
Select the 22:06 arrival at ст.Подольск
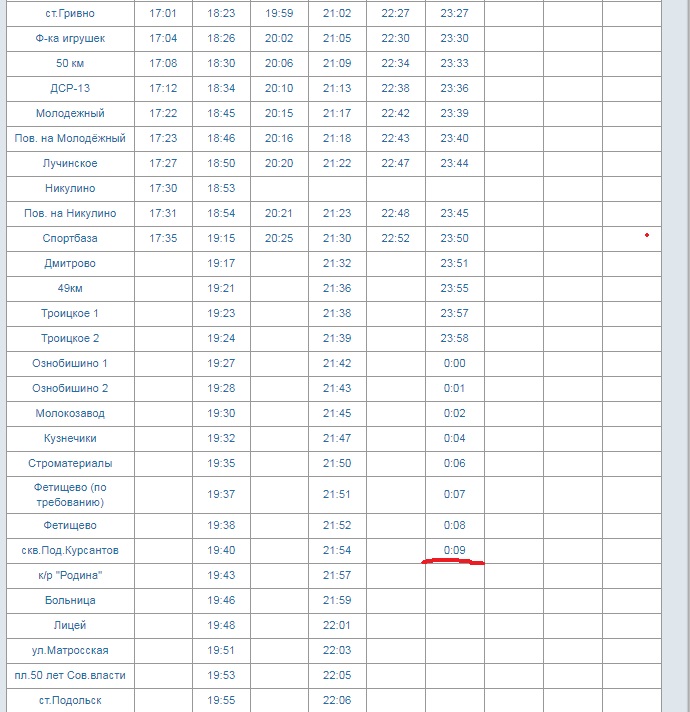[x=337, y=700]
